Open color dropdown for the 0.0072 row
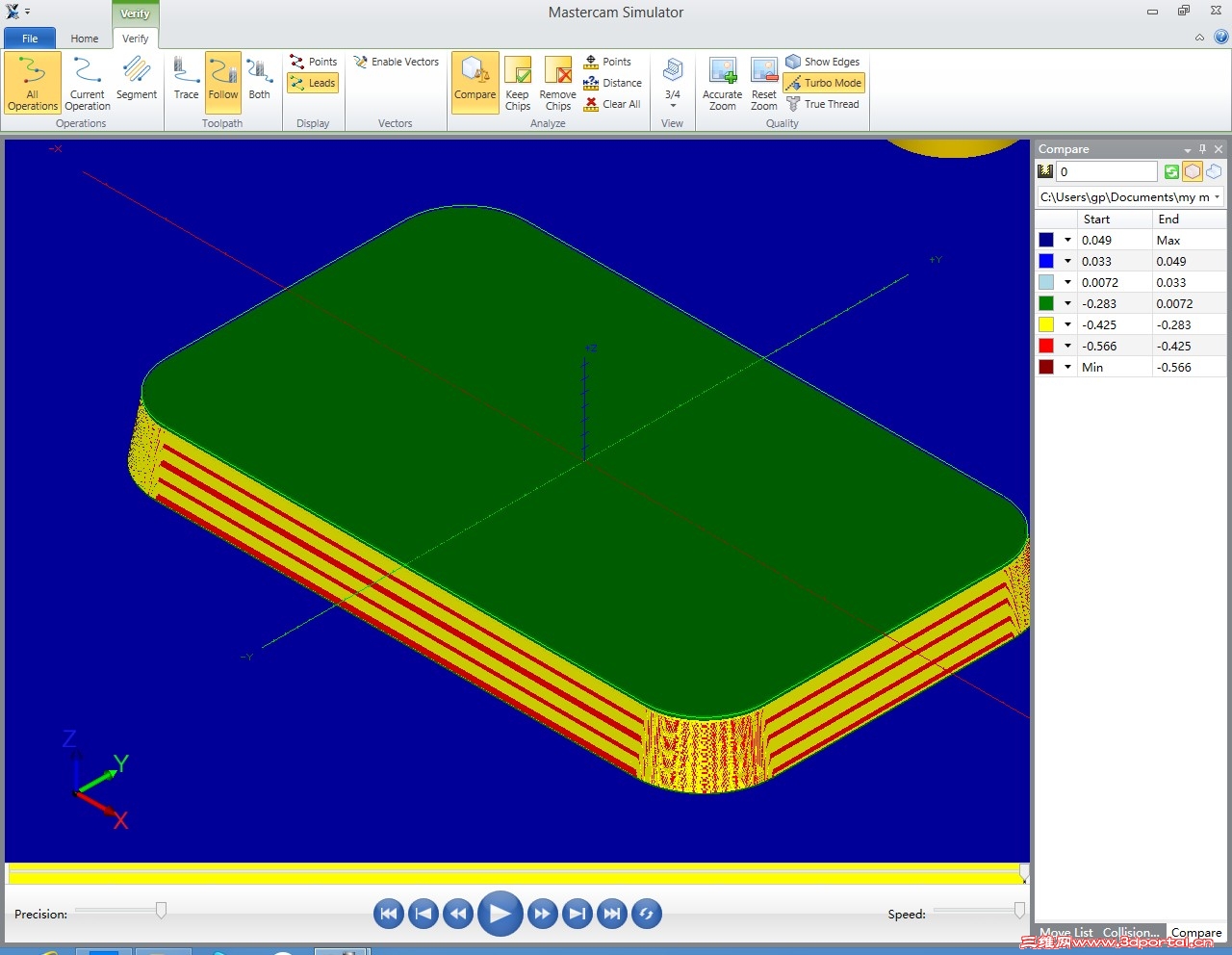1232x955 pixels. click(x=1067, y=283)
